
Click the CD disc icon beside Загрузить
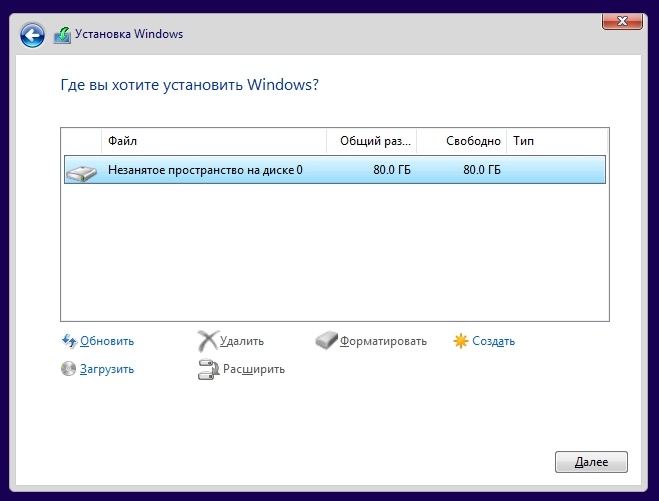click(68, 369)
